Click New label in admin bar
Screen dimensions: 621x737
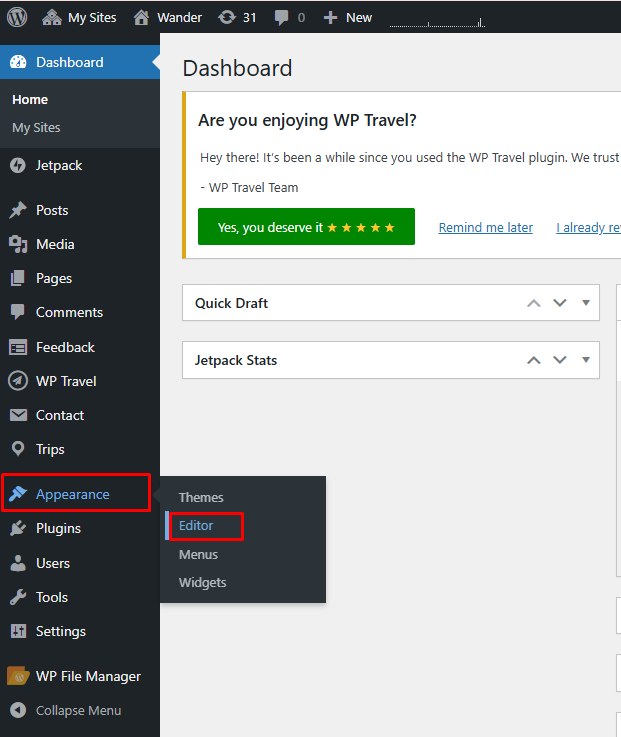click(x=359, y=18)
